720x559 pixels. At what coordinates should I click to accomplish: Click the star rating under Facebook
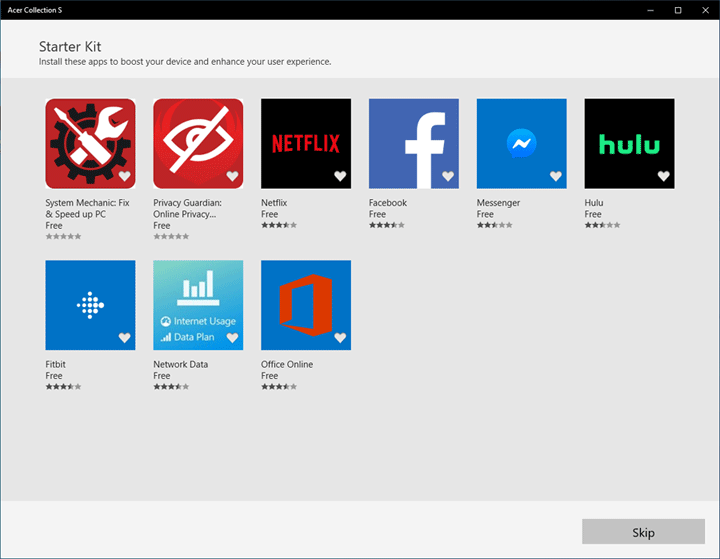(387, 225)
